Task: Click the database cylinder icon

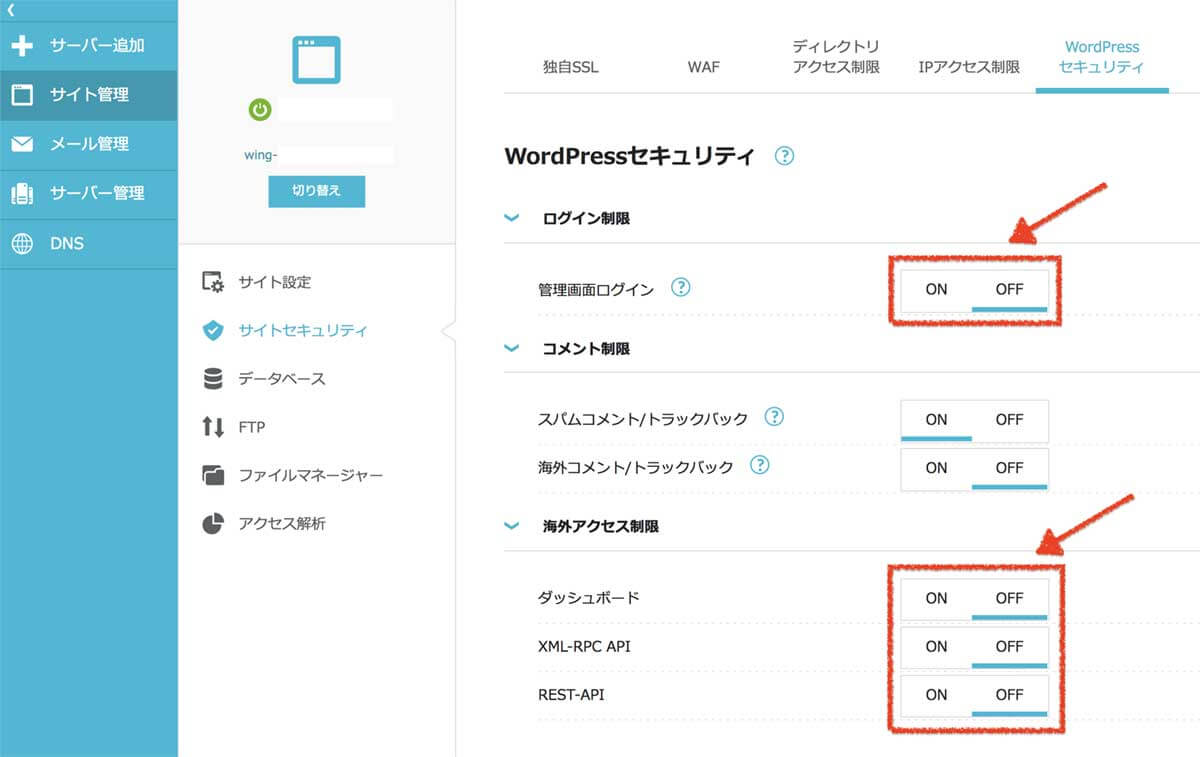Action: coord(213,379)
